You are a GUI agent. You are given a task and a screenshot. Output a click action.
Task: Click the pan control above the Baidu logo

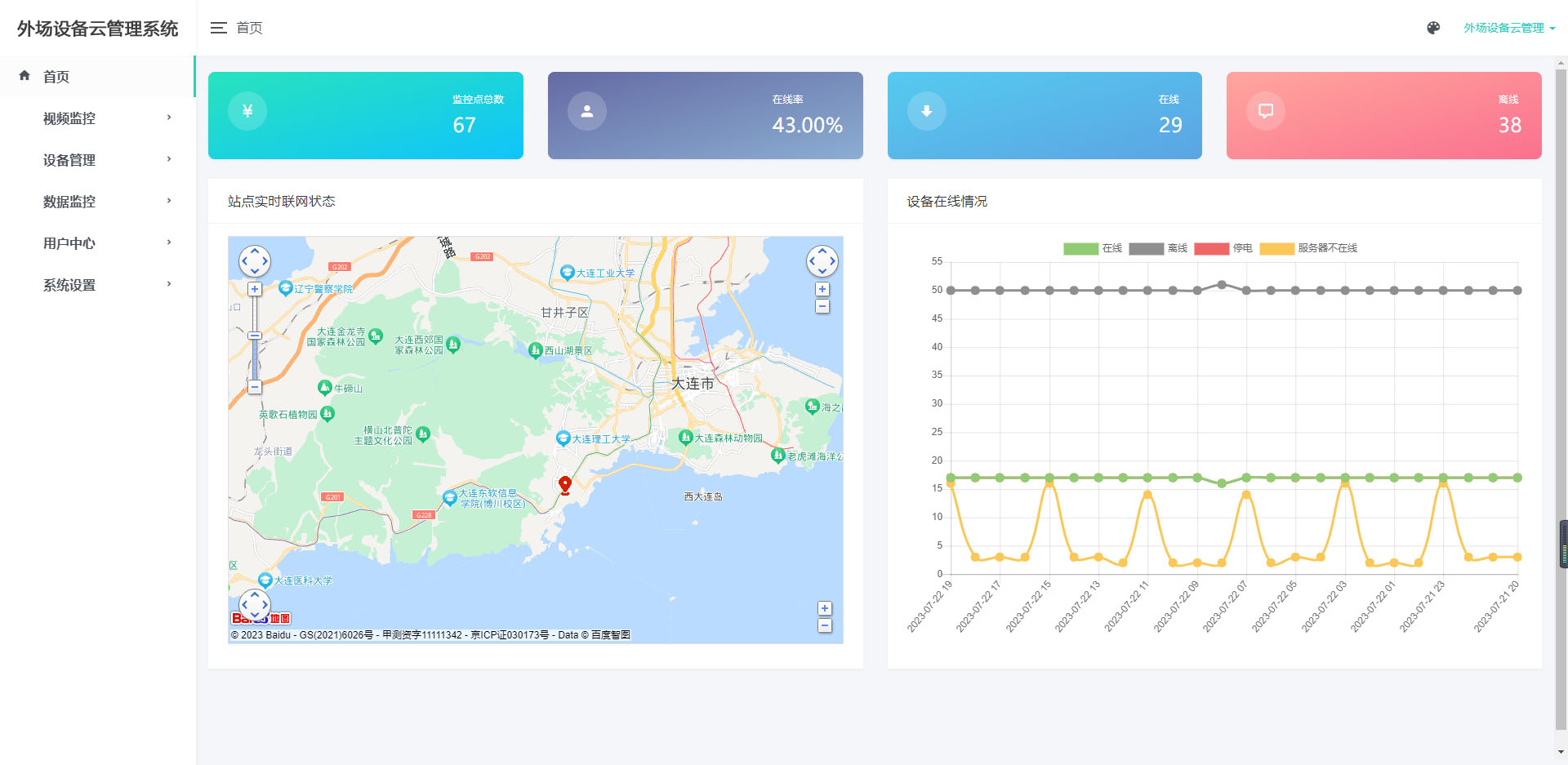(255, 605)
